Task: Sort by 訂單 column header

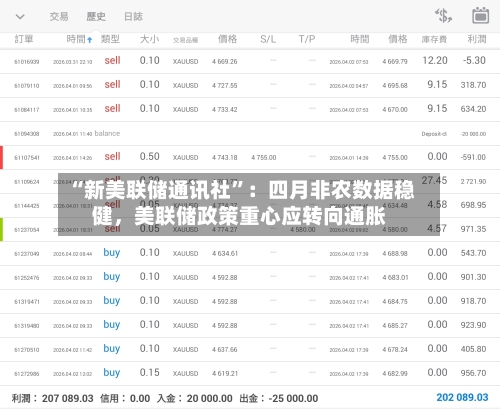Action: (x=24, y=39)
